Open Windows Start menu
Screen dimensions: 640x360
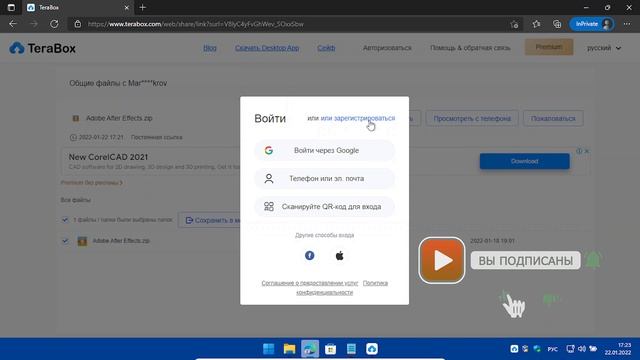tap(269, 349)
